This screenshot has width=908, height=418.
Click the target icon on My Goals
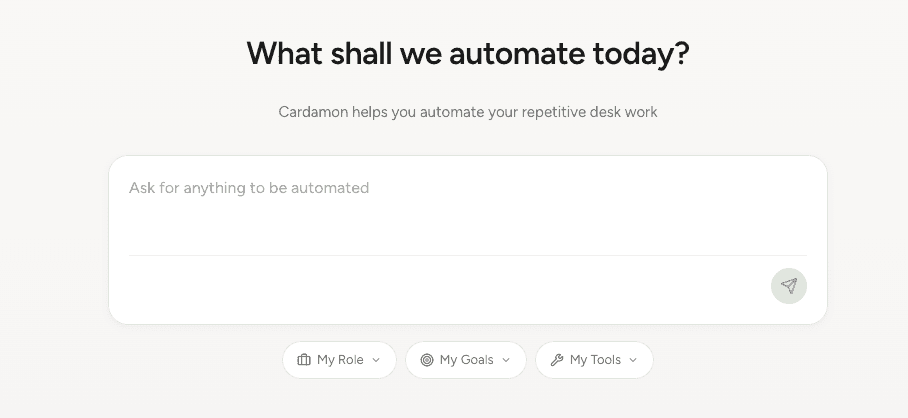pyautogui.click(x=427, y=360)
